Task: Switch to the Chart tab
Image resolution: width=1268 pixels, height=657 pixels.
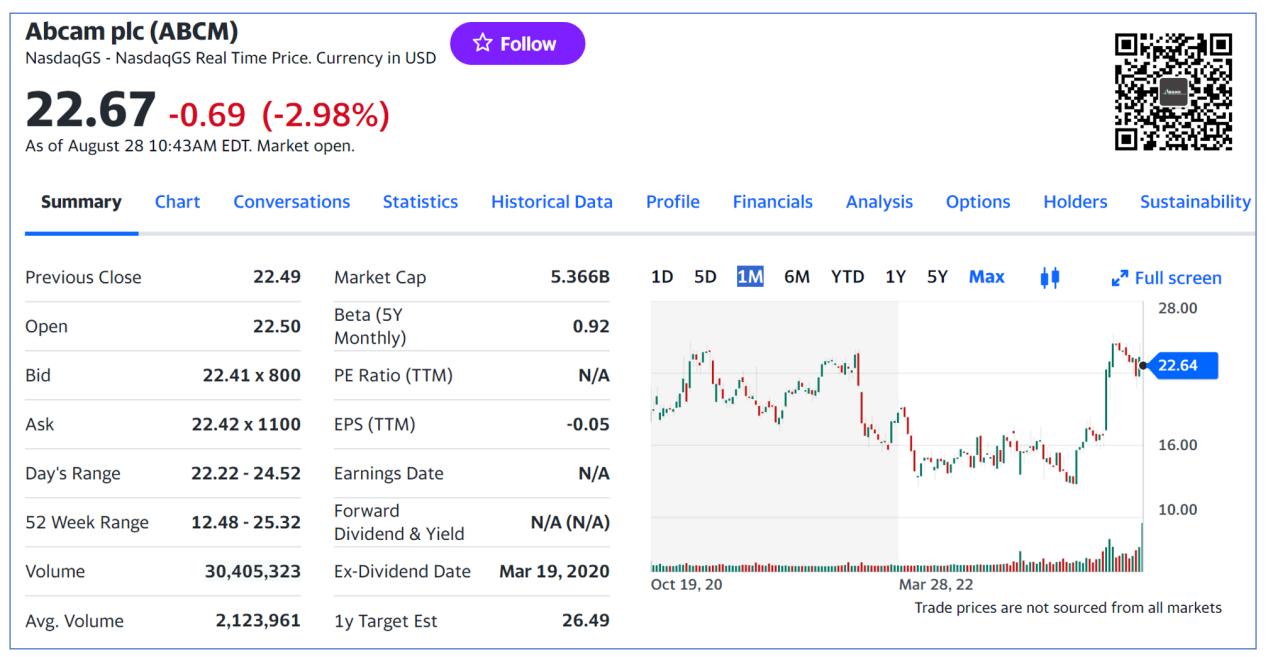Action: [x=177, y=202]
